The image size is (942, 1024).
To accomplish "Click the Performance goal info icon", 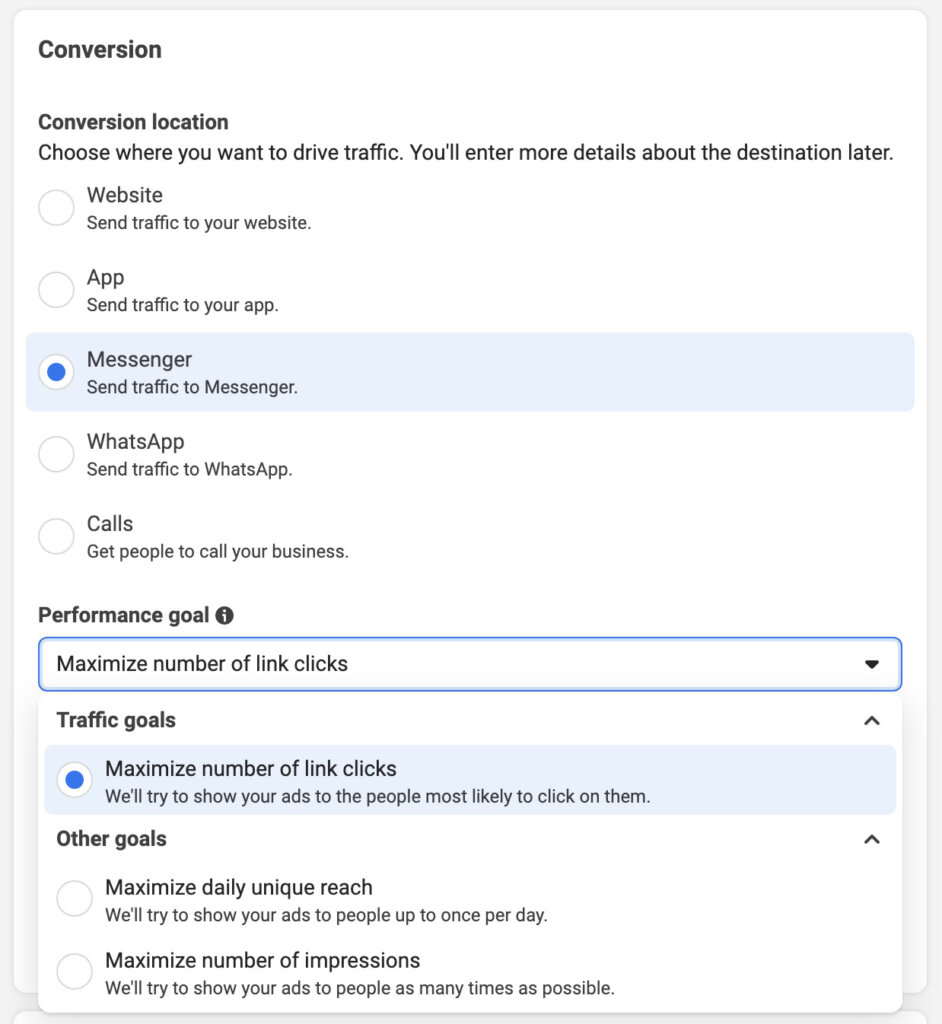I will pos(226,616).
